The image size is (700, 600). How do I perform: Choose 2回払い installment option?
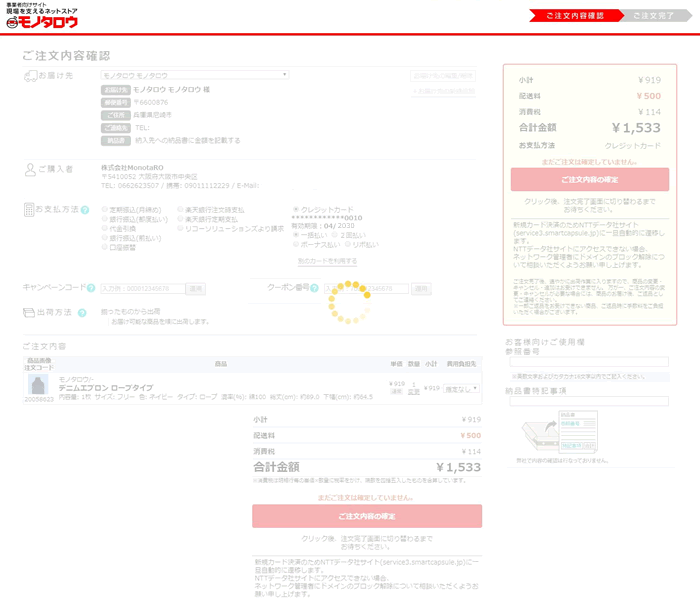coord(334,234)
